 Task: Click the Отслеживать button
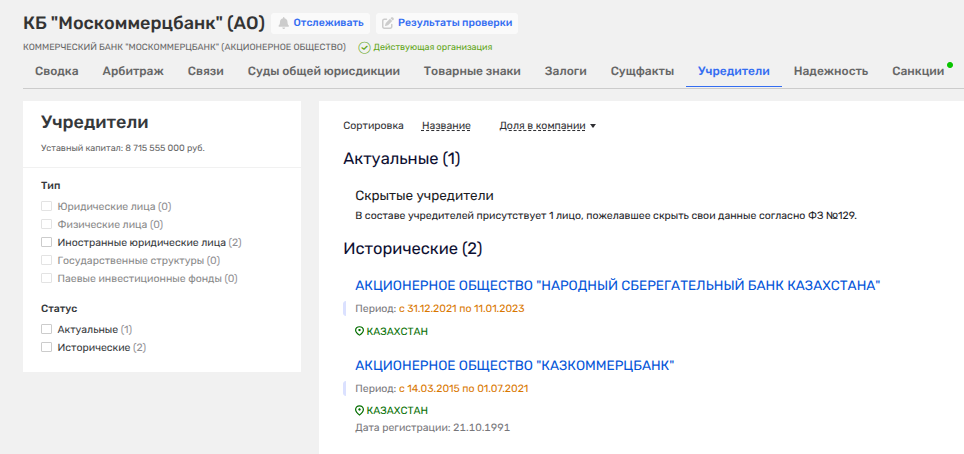320,23
